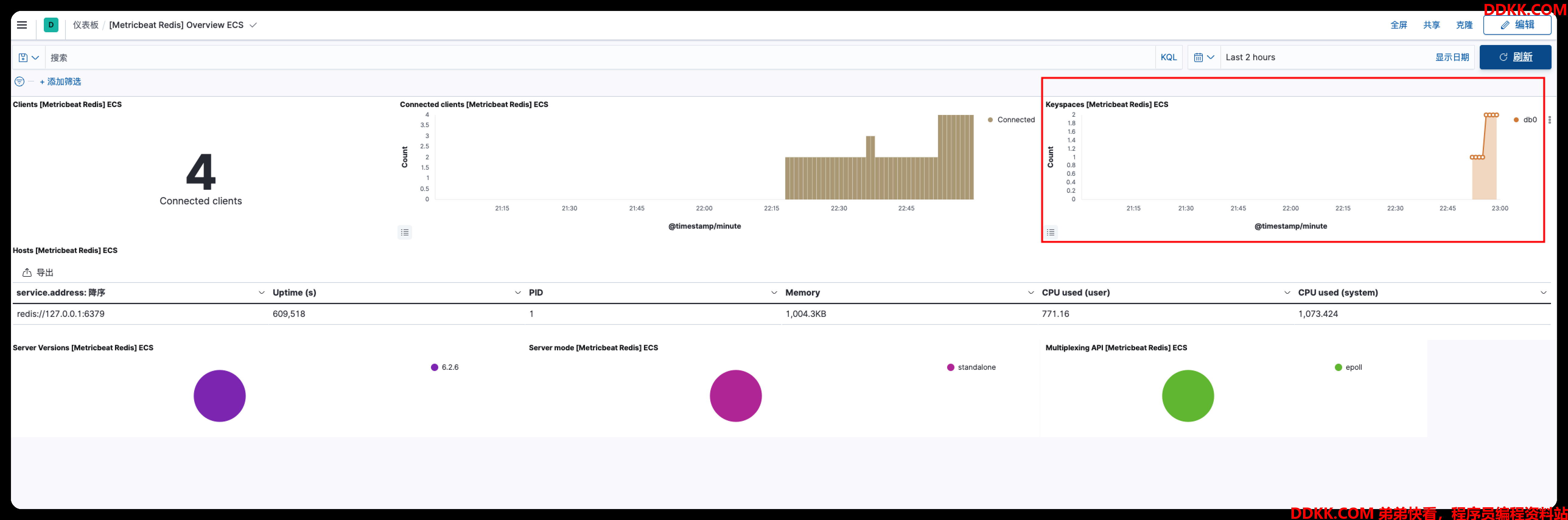Screen dimensions: 1568x520
Task: Open the 共享 share menu
Action: 1431,25
